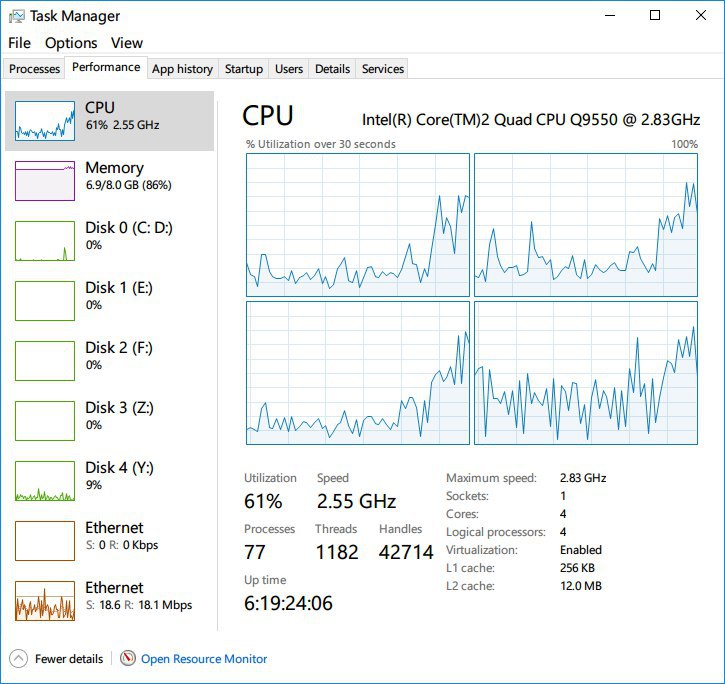The image size is (725, 684).
Task: Collapse view with Fewer details chevron
Action: point(18,659)
